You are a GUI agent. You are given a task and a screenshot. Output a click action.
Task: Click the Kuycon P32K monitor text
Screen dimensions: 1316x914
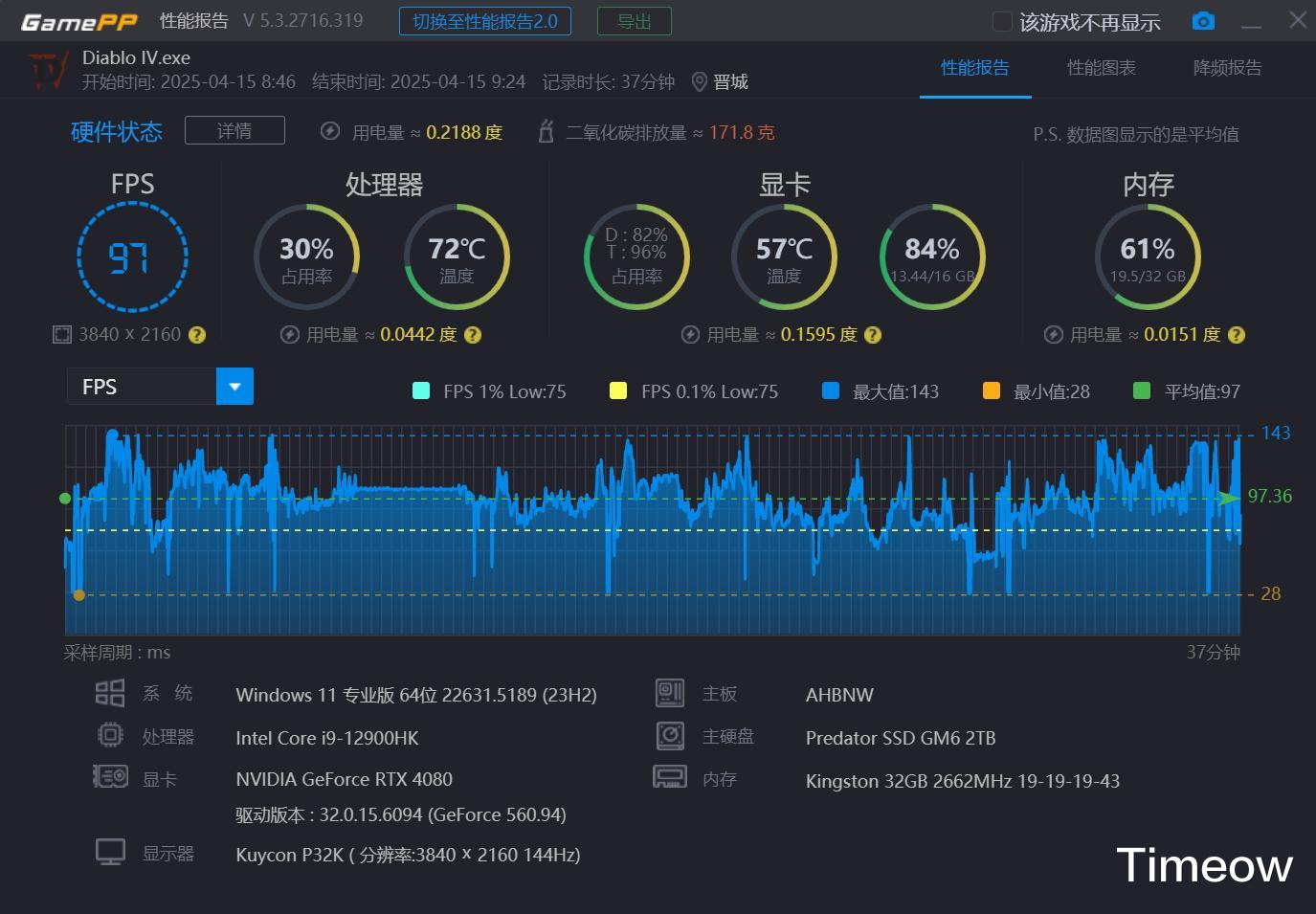coord(408,855)
